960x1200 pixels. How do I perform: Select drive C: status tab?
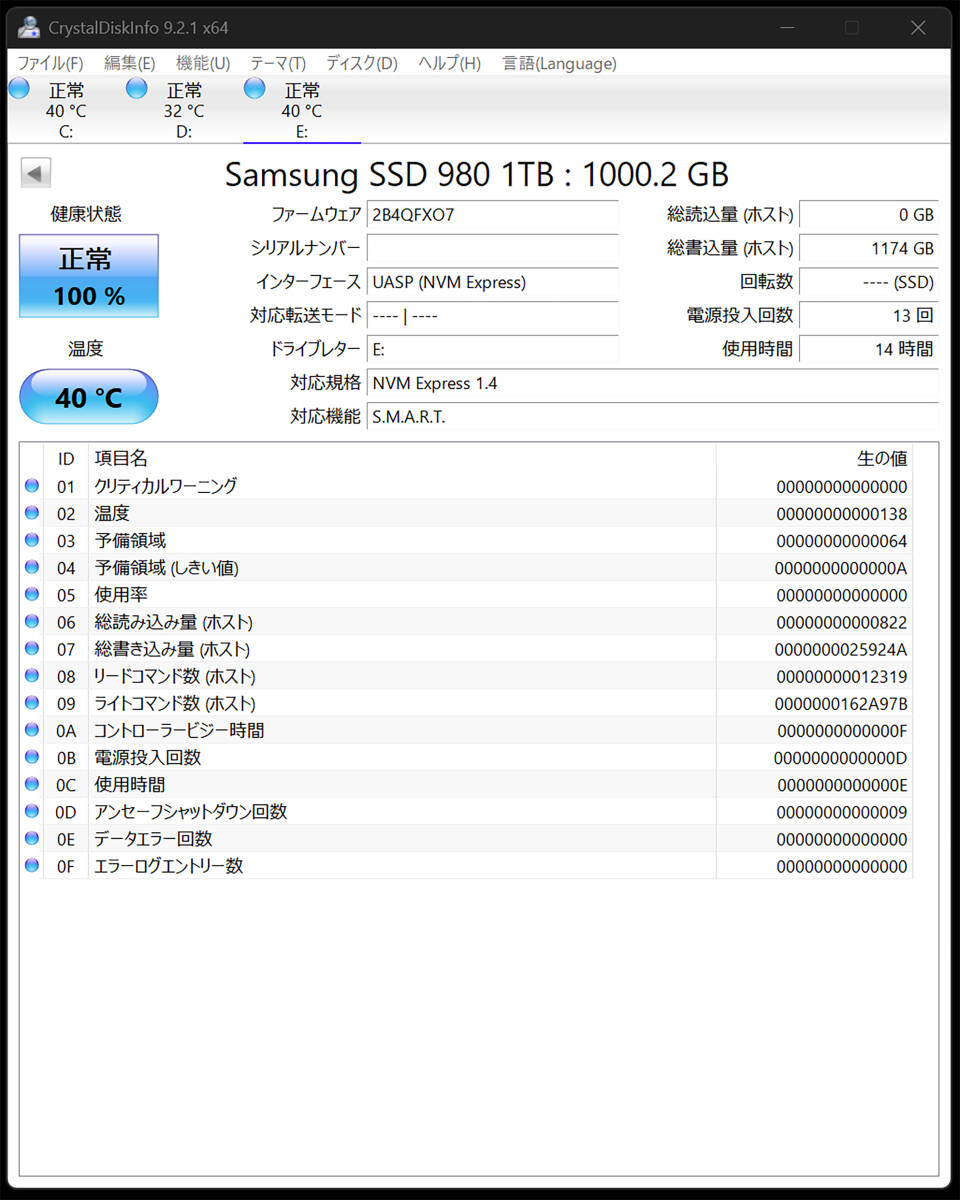66,110
